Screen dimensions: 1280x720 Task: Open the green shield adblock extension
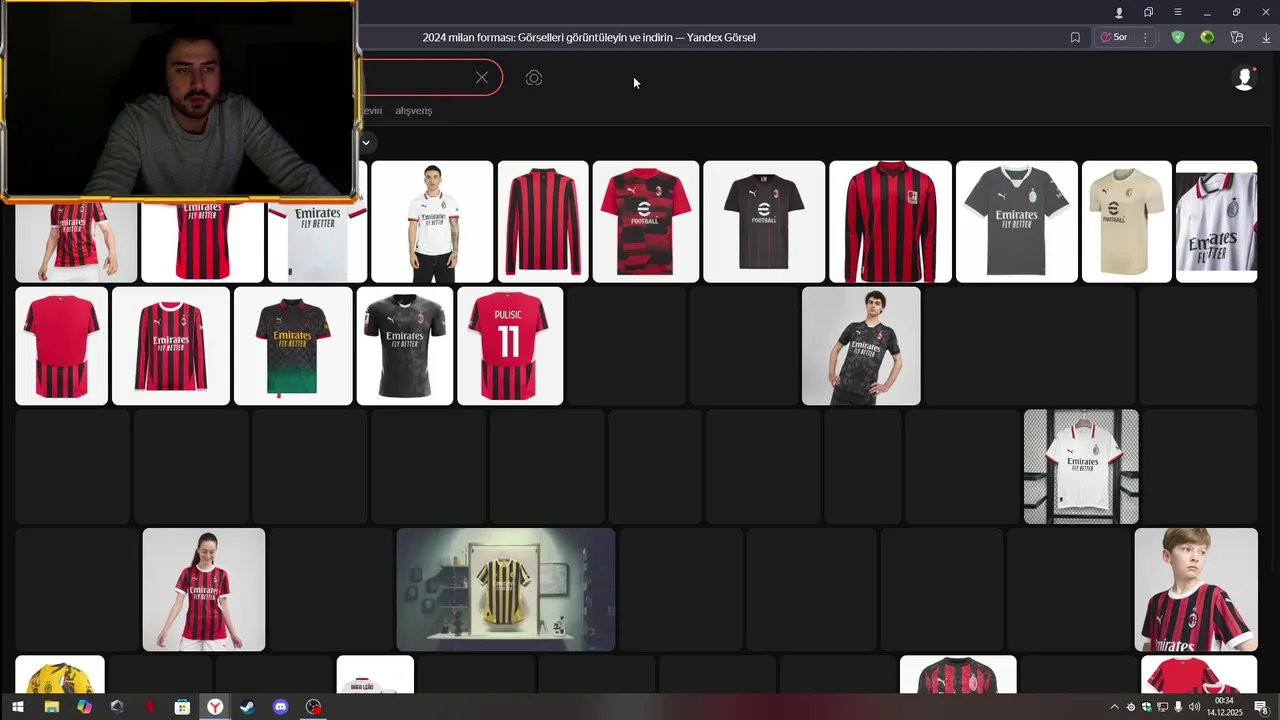point(1178,37)
